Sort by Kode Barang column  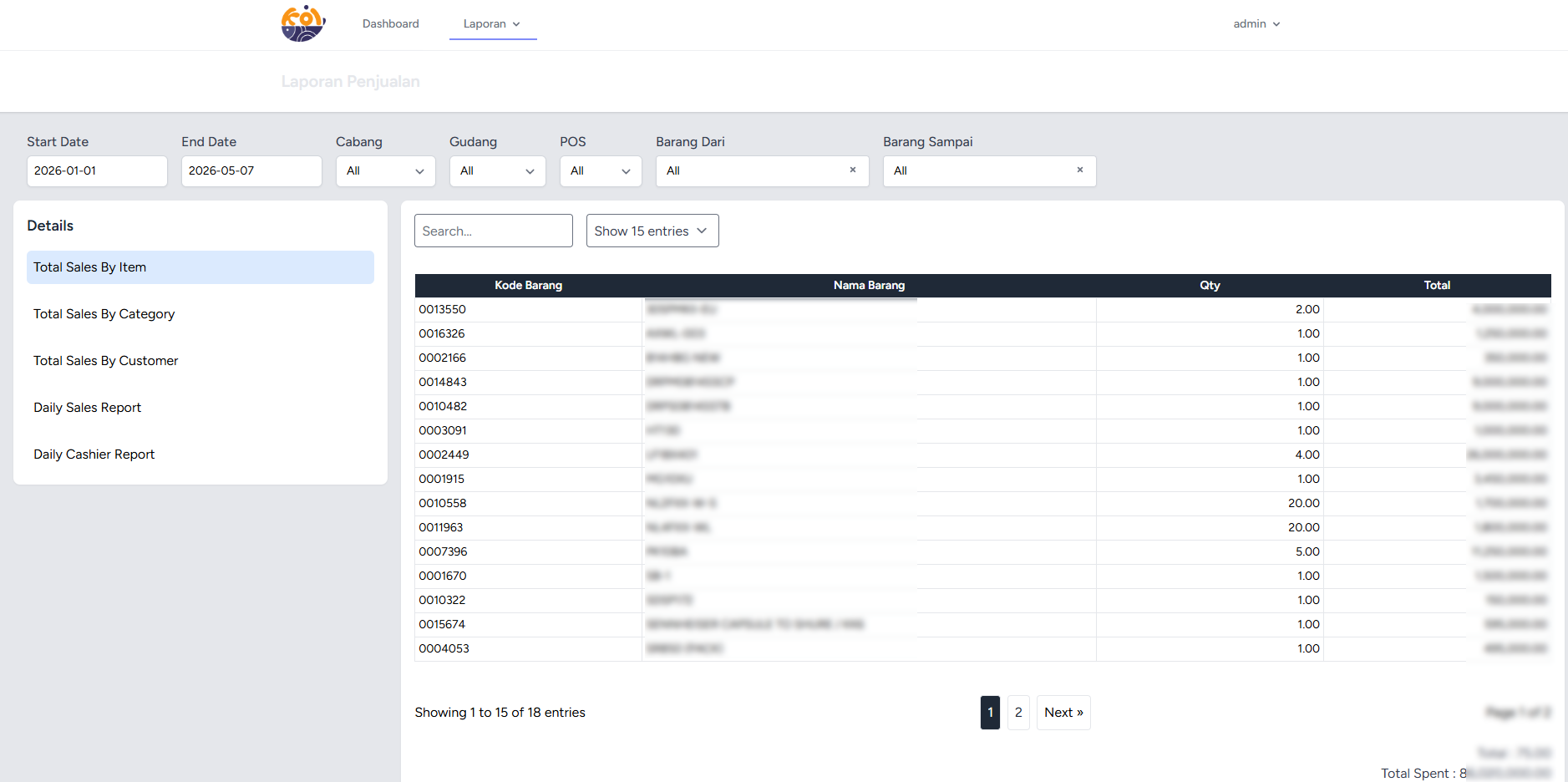528,286
